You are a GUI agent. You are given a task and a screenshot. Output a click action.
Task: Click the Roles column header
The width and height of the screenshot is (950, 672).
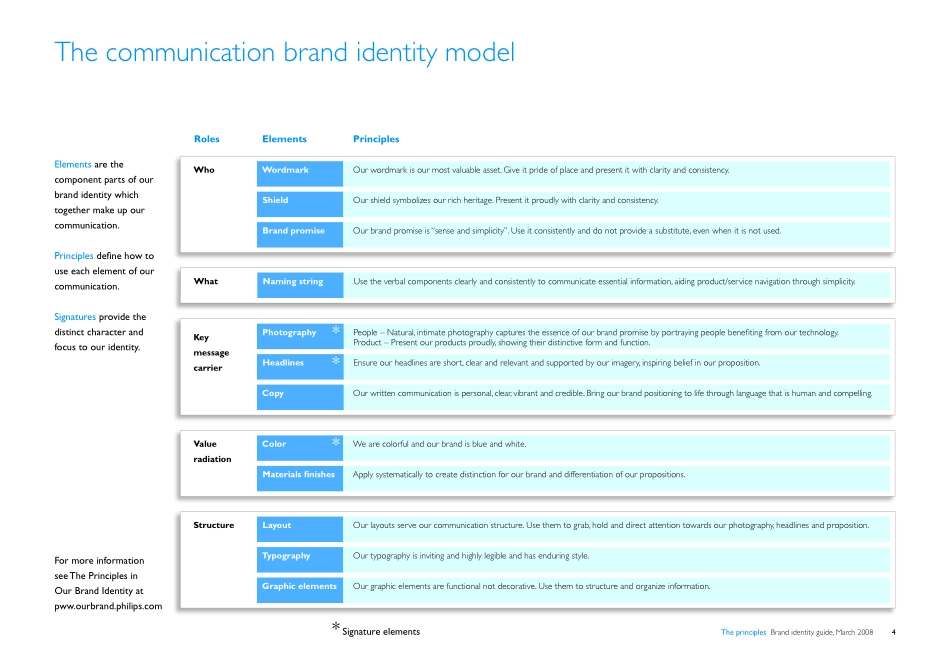click(x=206, y=139)
